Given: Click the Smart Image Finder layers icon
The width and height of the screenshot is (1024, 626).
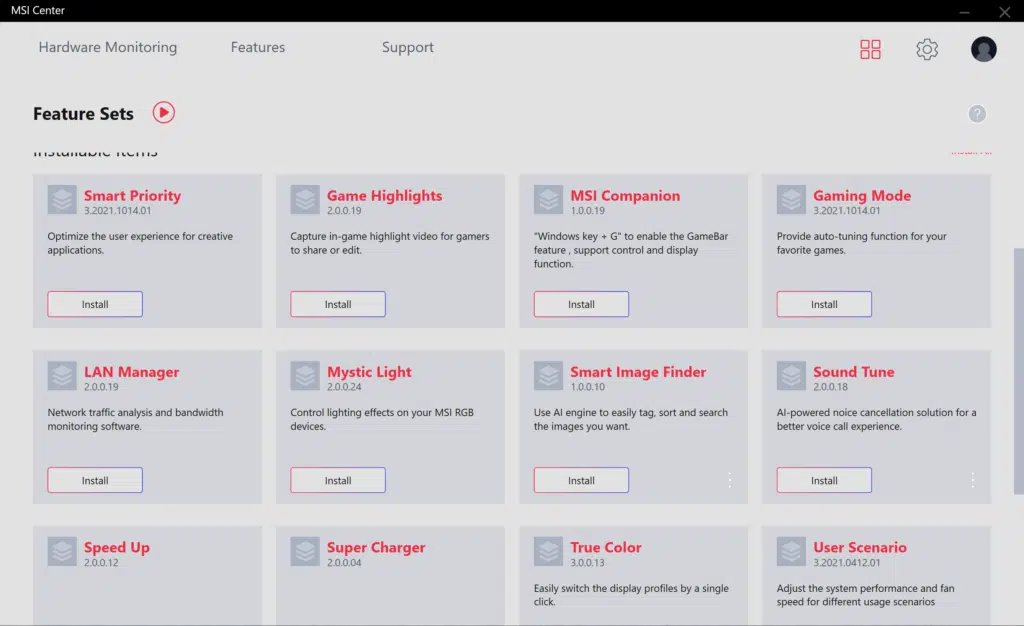Looking at the screenshot, I should (x=548, y=376).
